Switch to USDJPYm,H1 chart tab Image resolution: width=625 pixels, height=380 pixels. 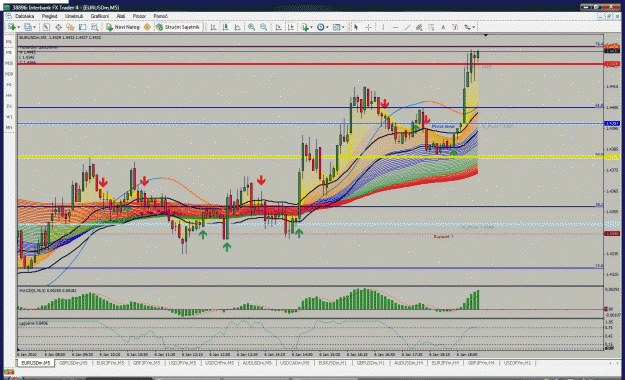click(x=517, y=363)
